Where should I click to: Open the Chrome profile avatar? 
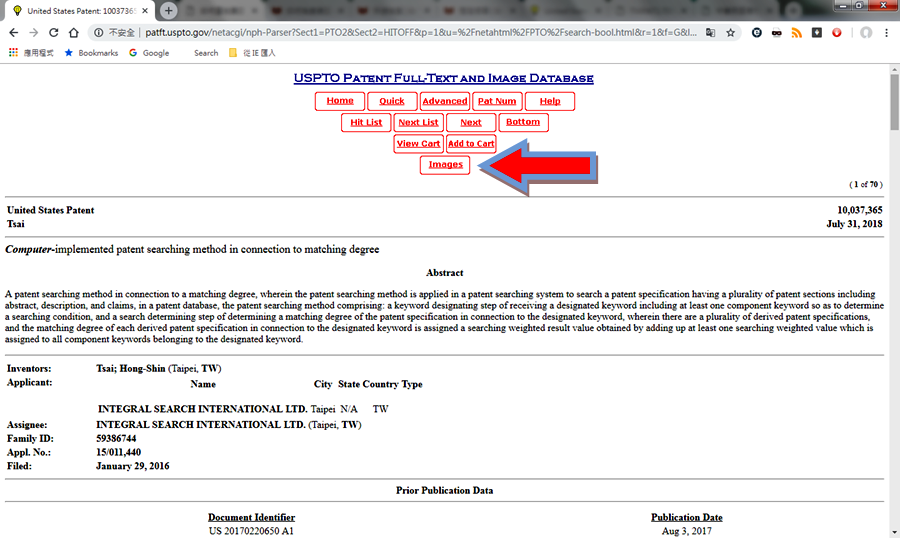pos(866,33)
